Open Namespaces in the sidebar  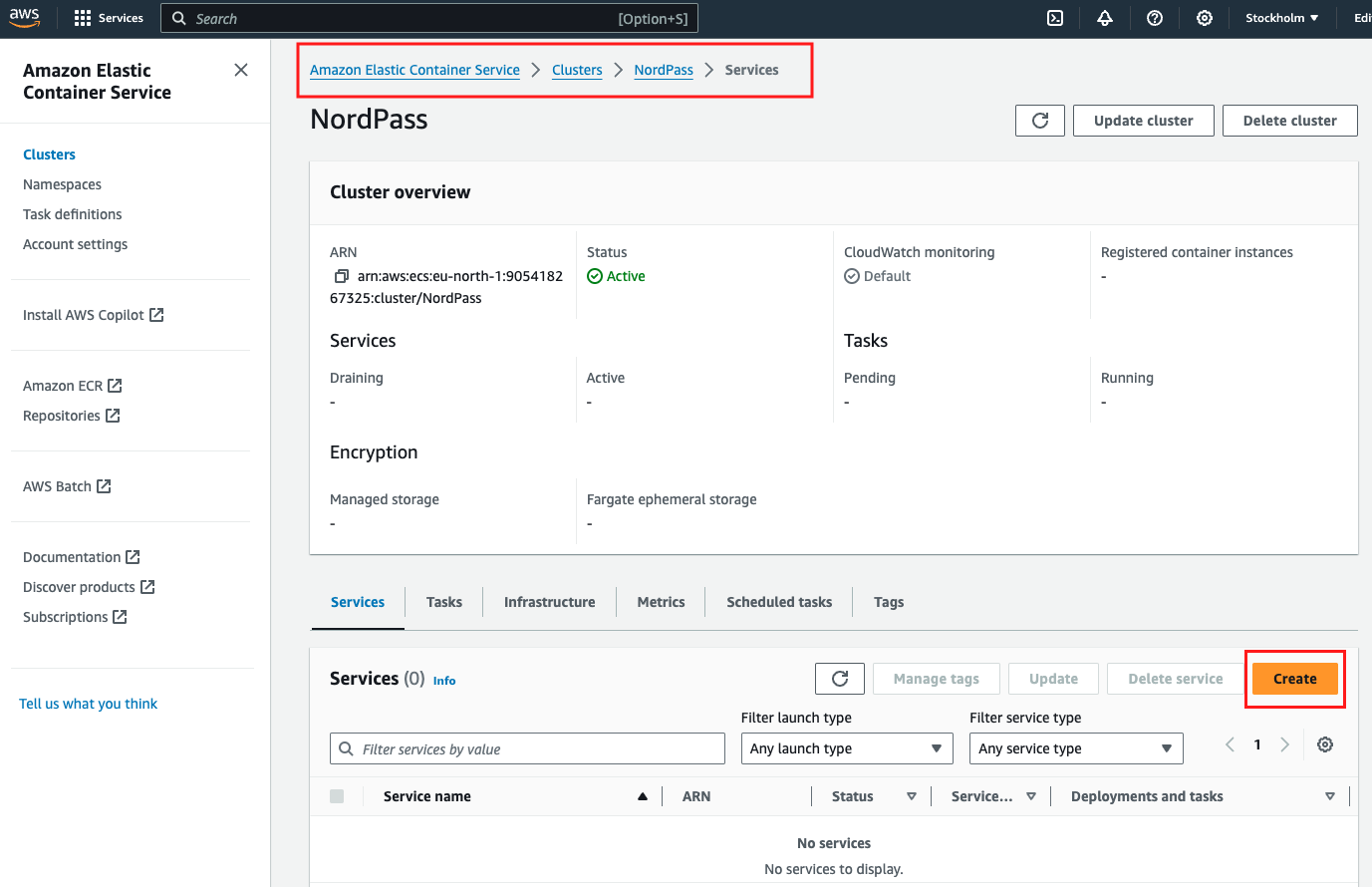click(62, 184)
